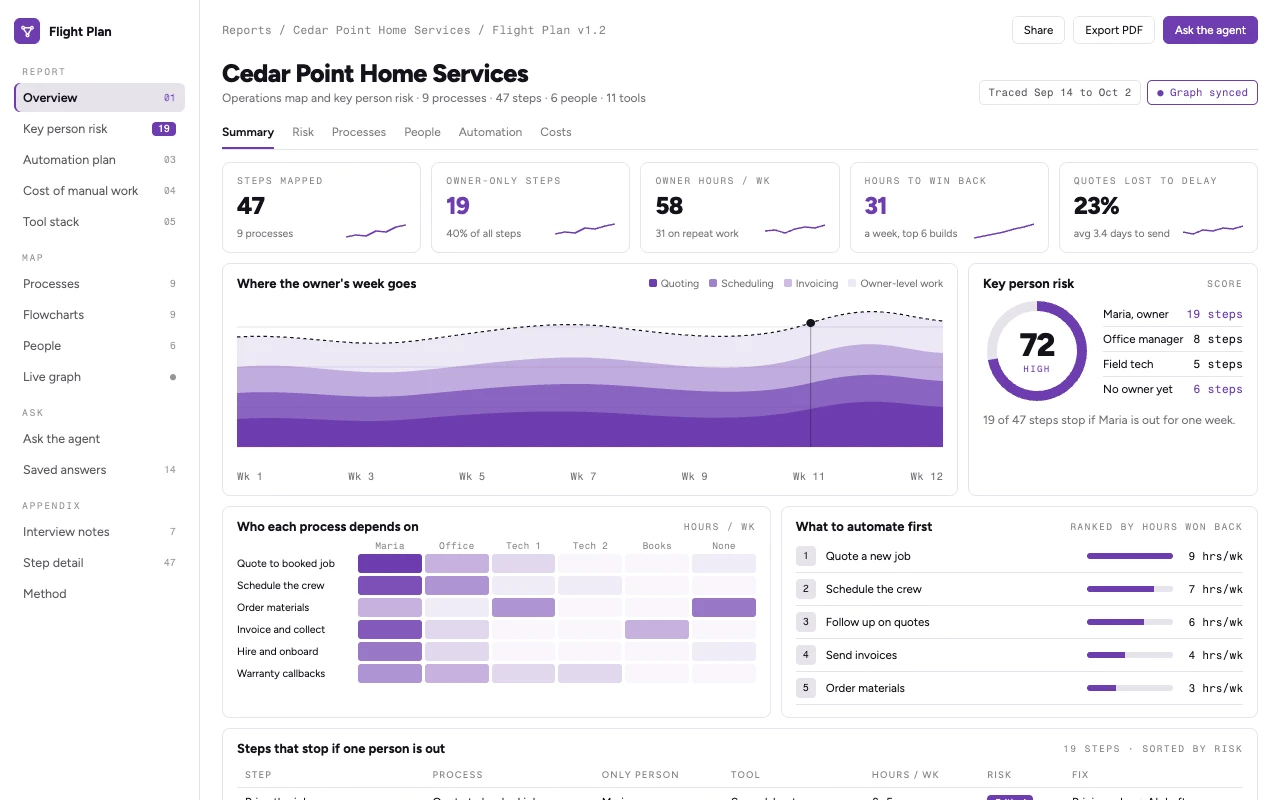Click the Wk 11 marker dot on the chart
Image resolution: width=1280 pixels, height=800 pixels.
tap(810, 323)
